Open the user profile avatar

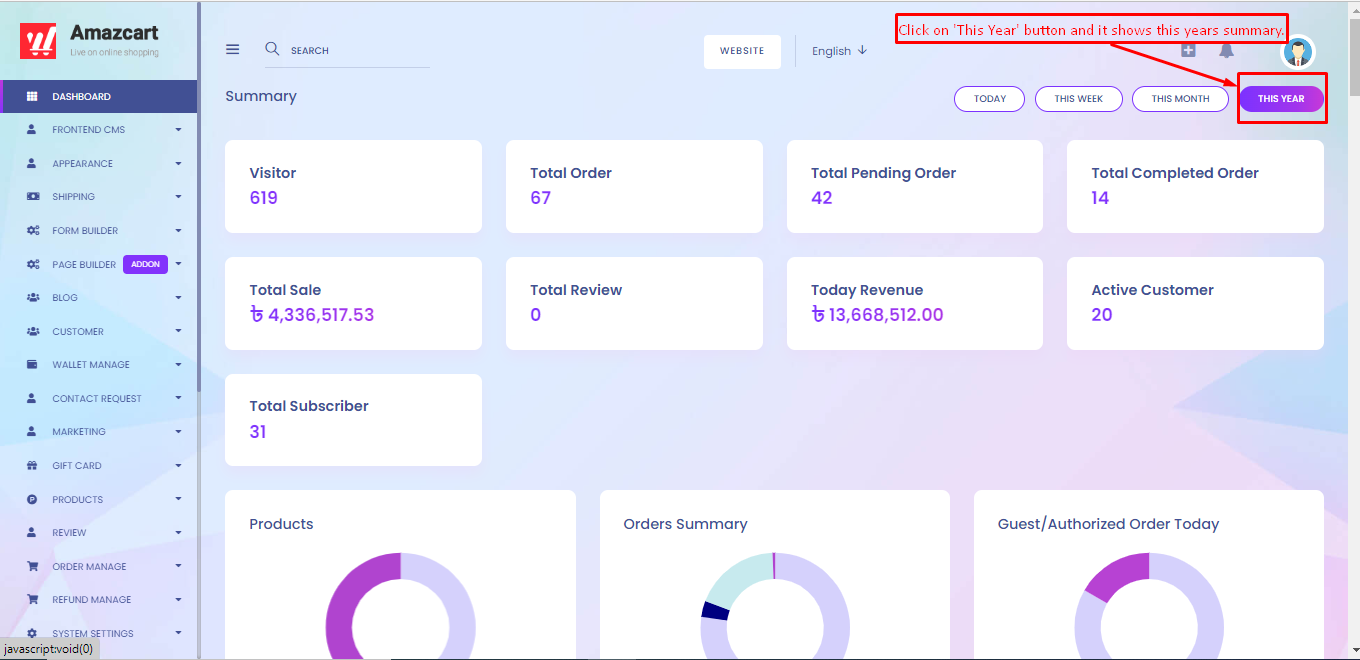(1298, 52)
